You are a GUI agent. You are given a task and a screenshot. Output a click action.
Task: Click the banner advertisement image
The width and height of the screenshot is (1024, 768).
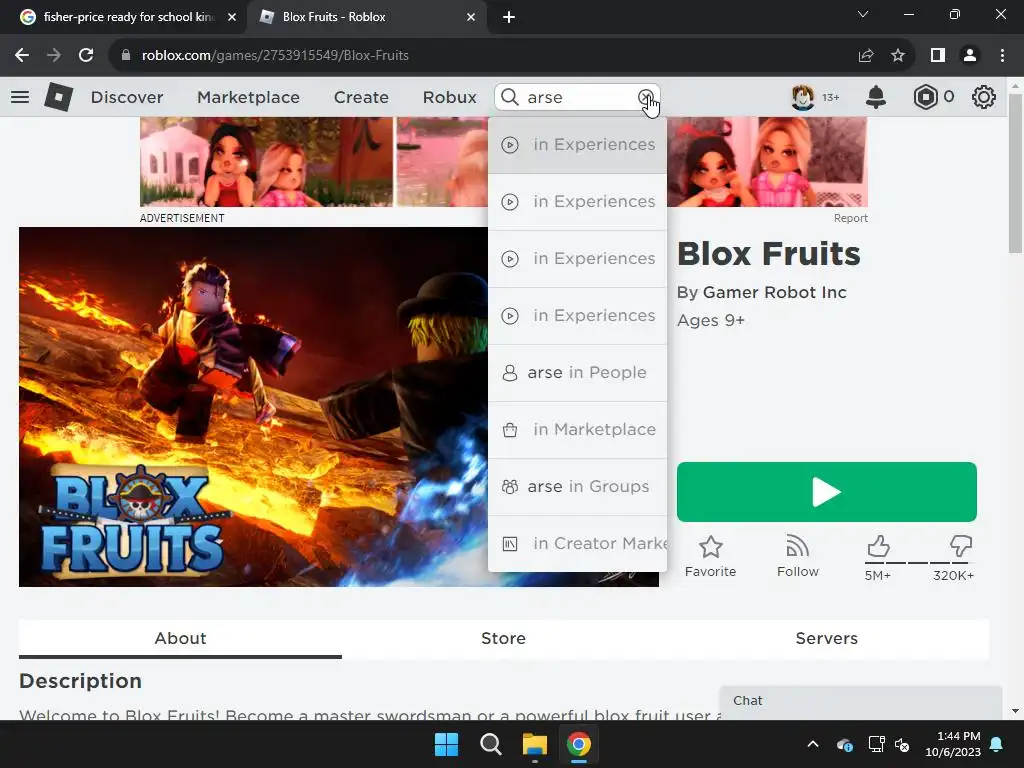click(313, 162)
